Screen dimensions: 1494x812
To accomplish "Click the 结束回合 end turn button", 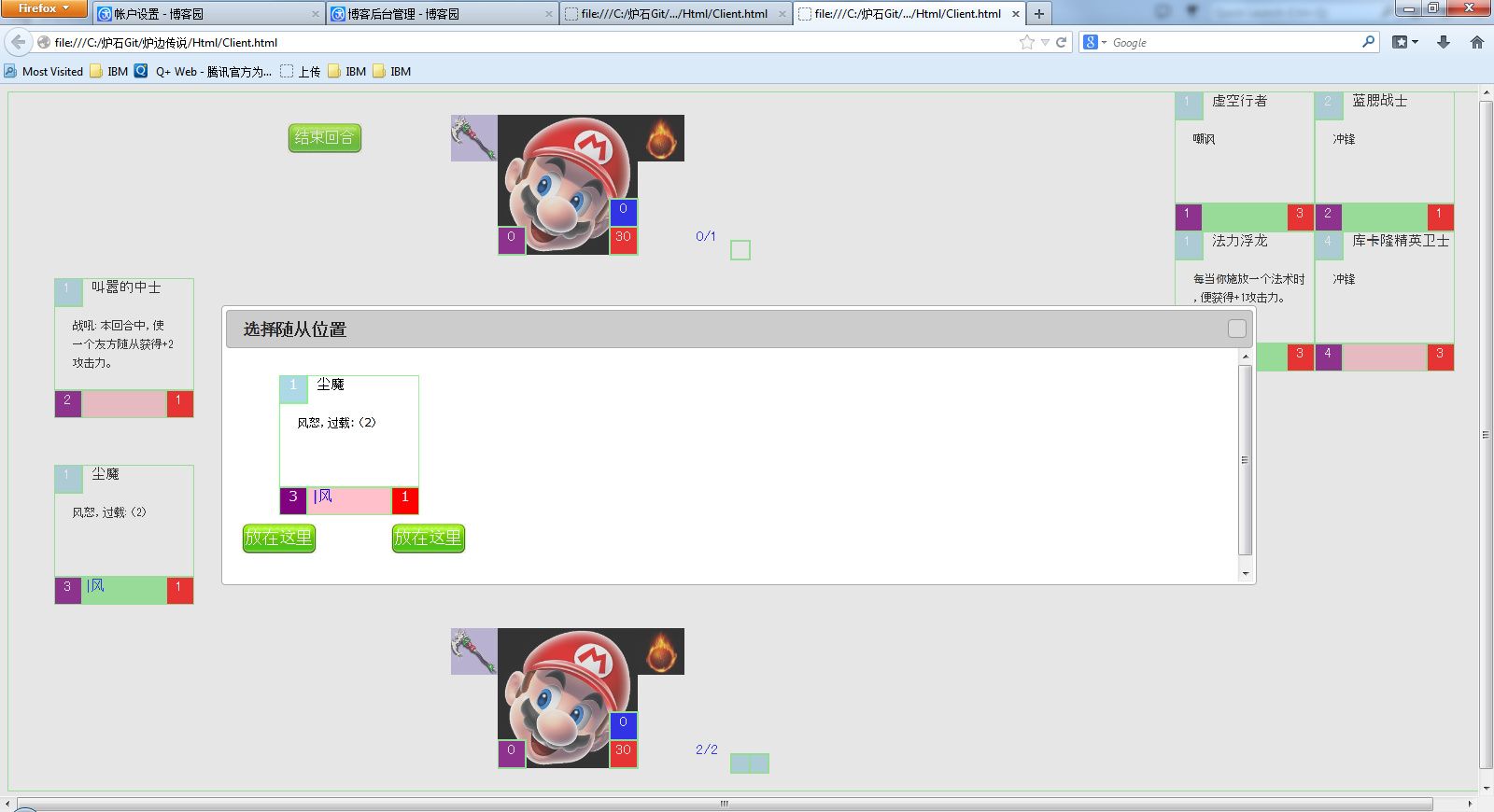I will [324, 138].
